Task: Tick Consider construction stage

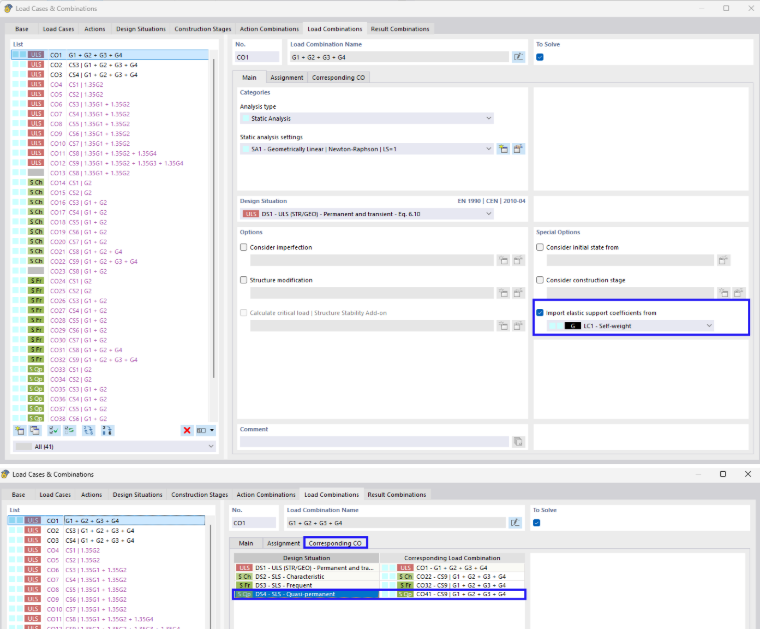Action: 539,280
